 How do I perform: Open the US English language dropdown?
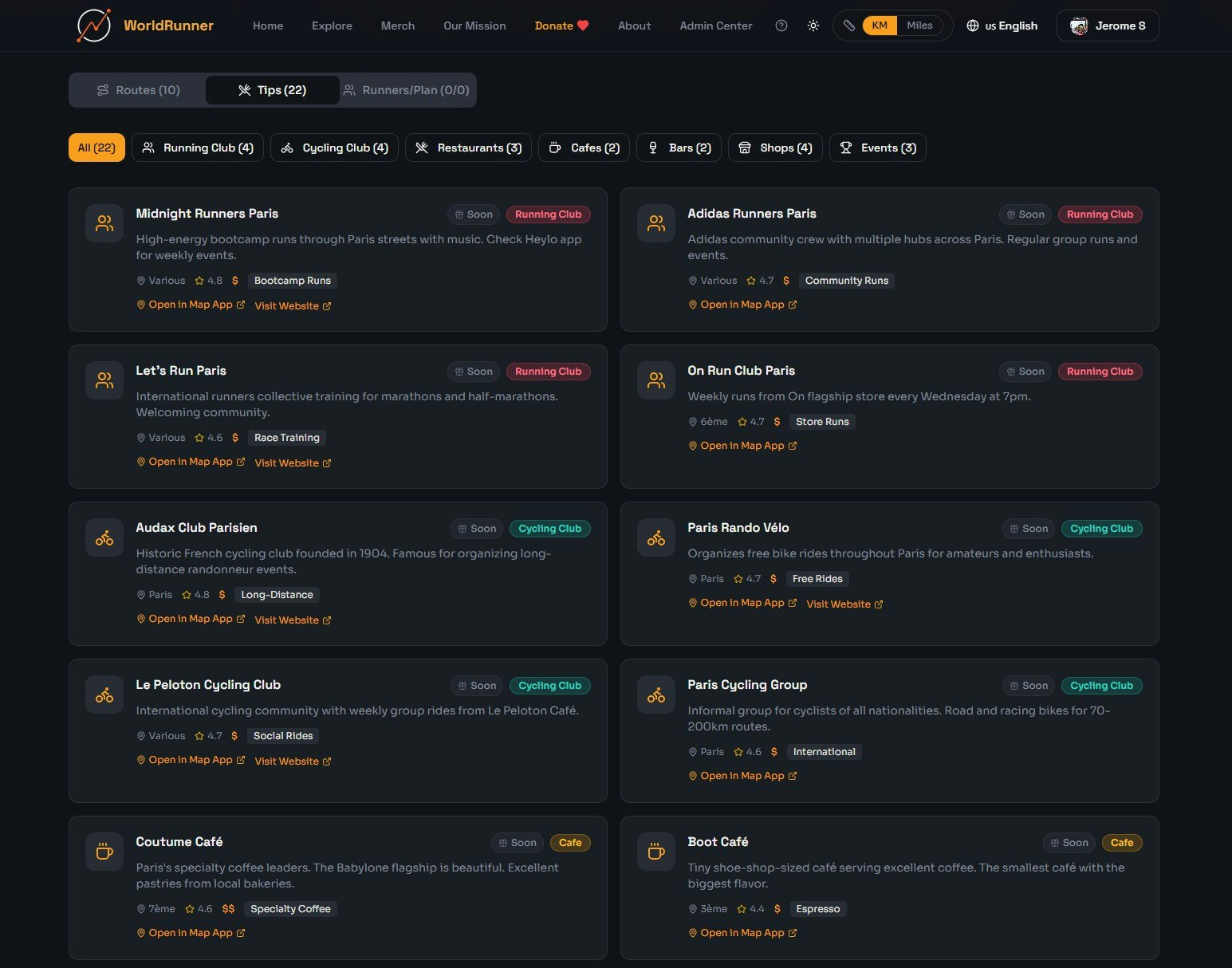(x=1002, y=26)
